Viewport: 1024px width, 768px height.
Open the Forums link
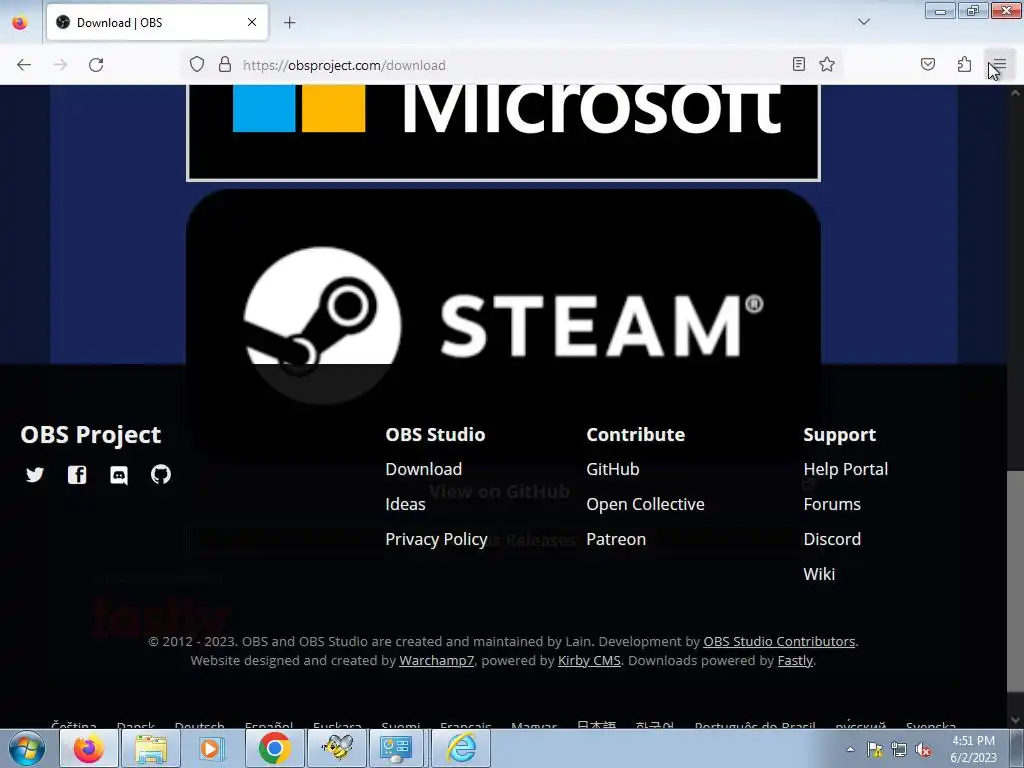point(832,504)
